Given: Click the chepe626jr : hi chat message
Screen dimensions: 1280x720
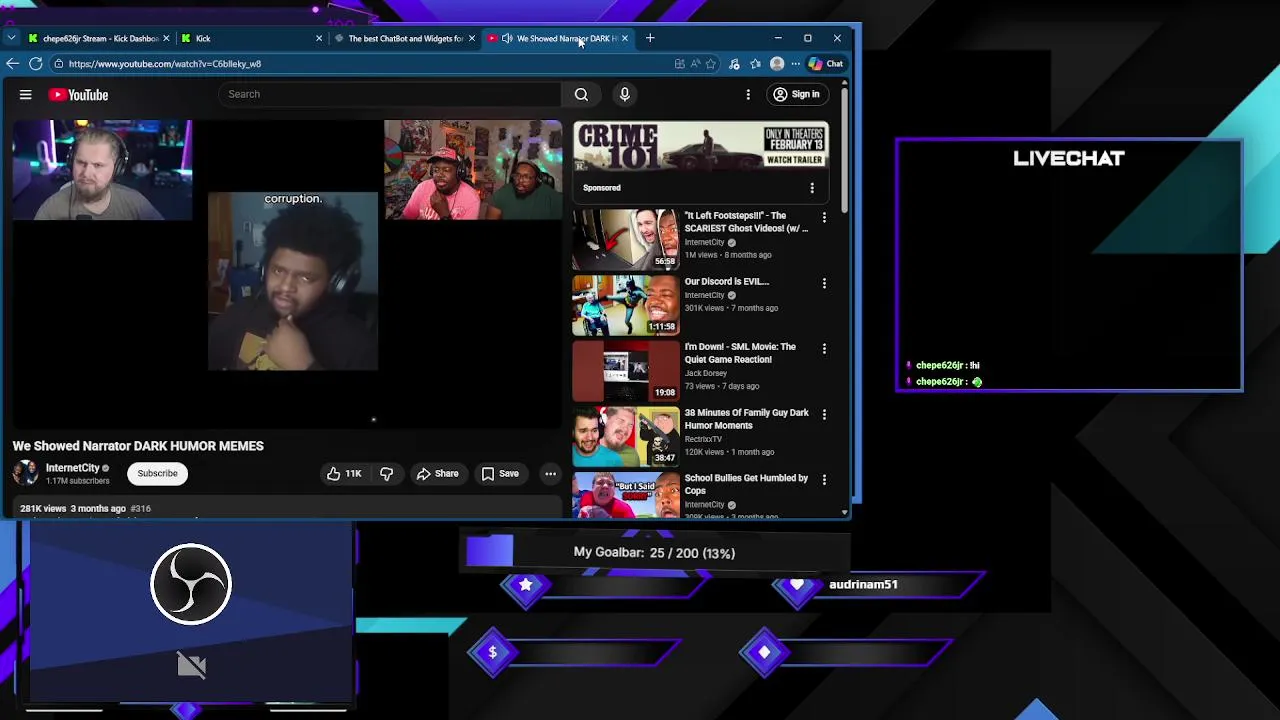Looking at the screenshot, I should point(943,366).
